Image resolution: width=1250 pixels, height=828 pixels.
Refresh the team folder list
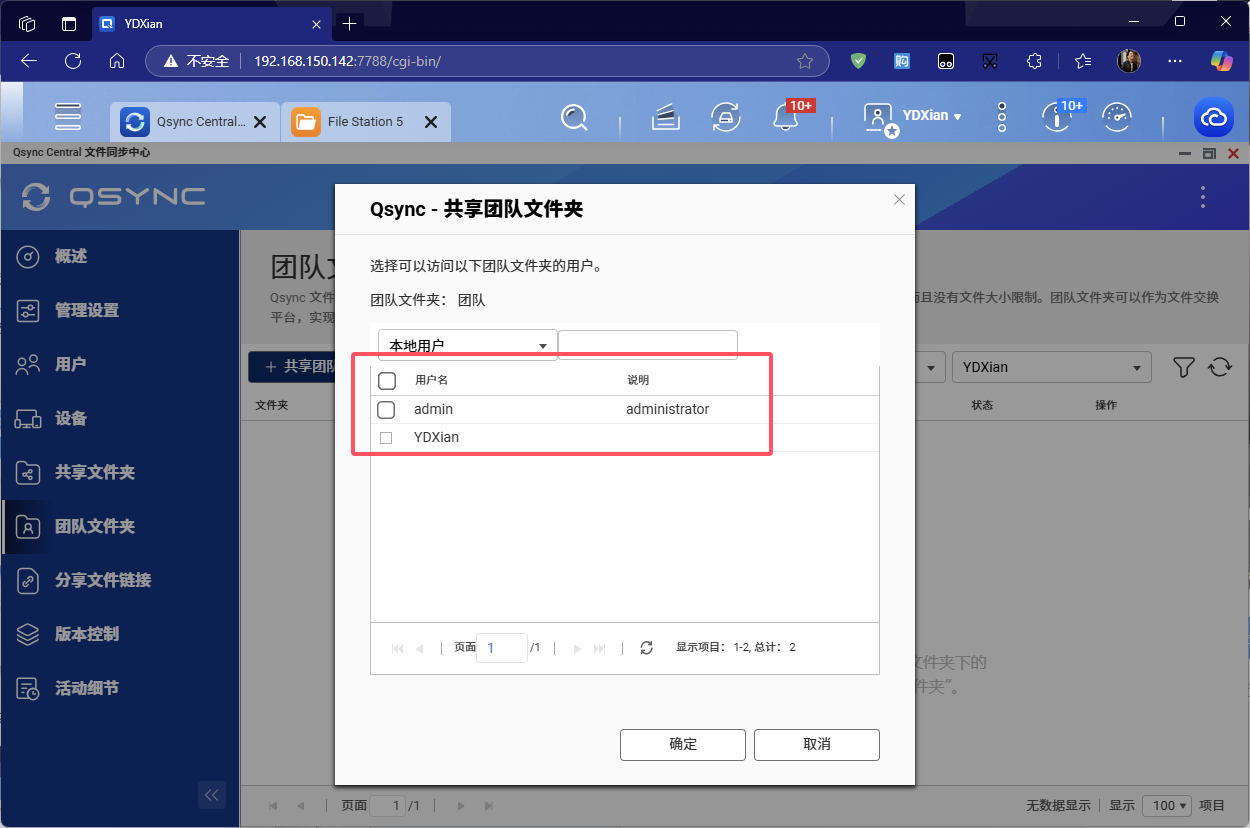point(1220,367)
